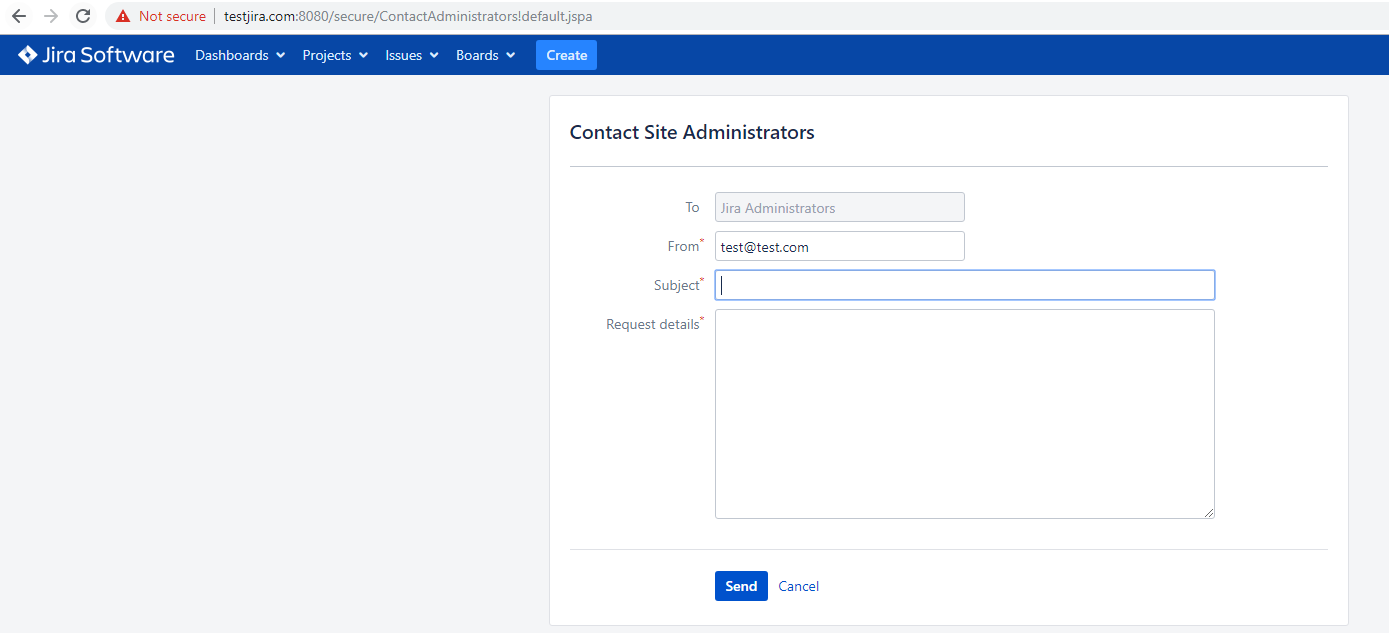Focus the Subject text field

click(964, 285)
